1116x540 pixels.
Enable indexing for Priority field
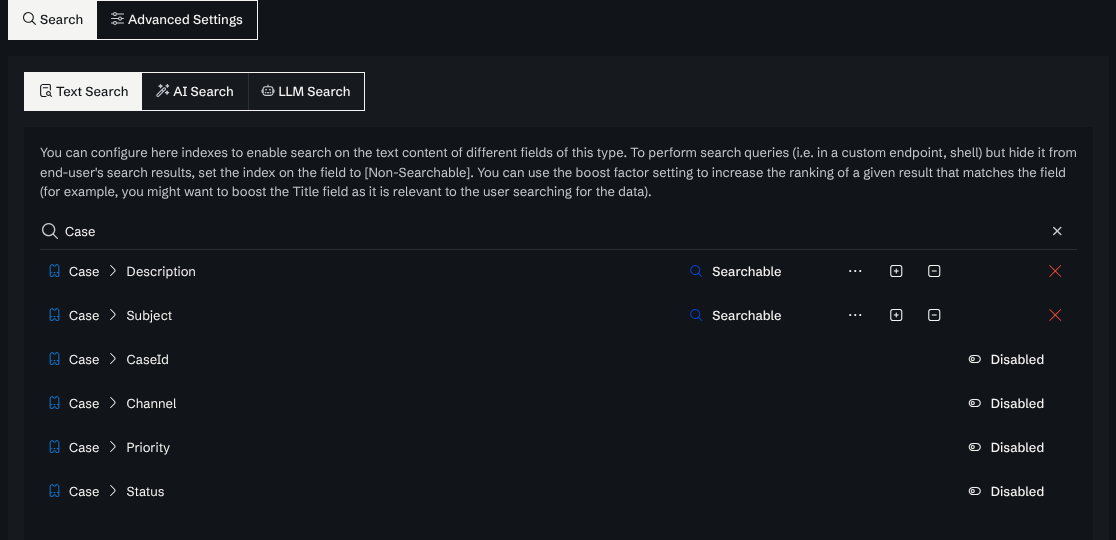[x=1006, y=448]
